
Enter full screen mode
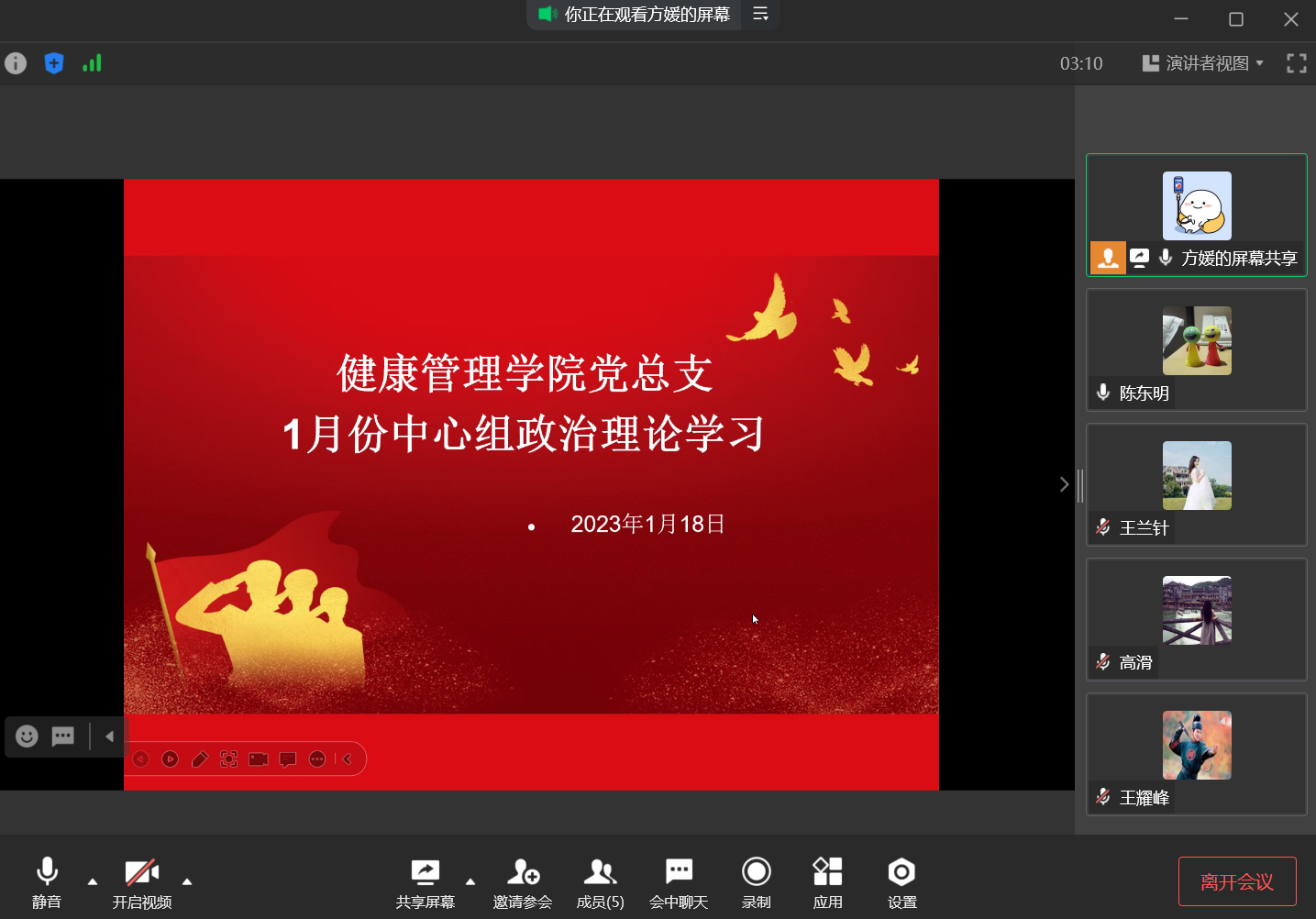1296,63
